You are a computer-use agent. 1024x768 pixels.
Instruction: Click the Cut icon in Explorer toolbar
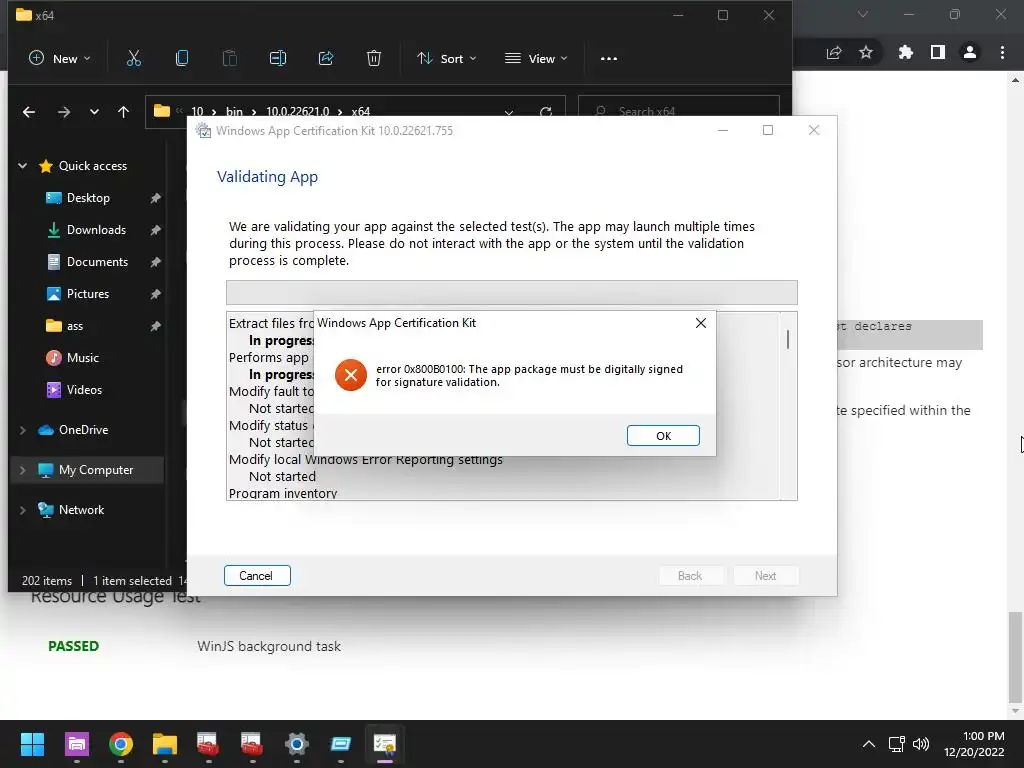(134, 58)
